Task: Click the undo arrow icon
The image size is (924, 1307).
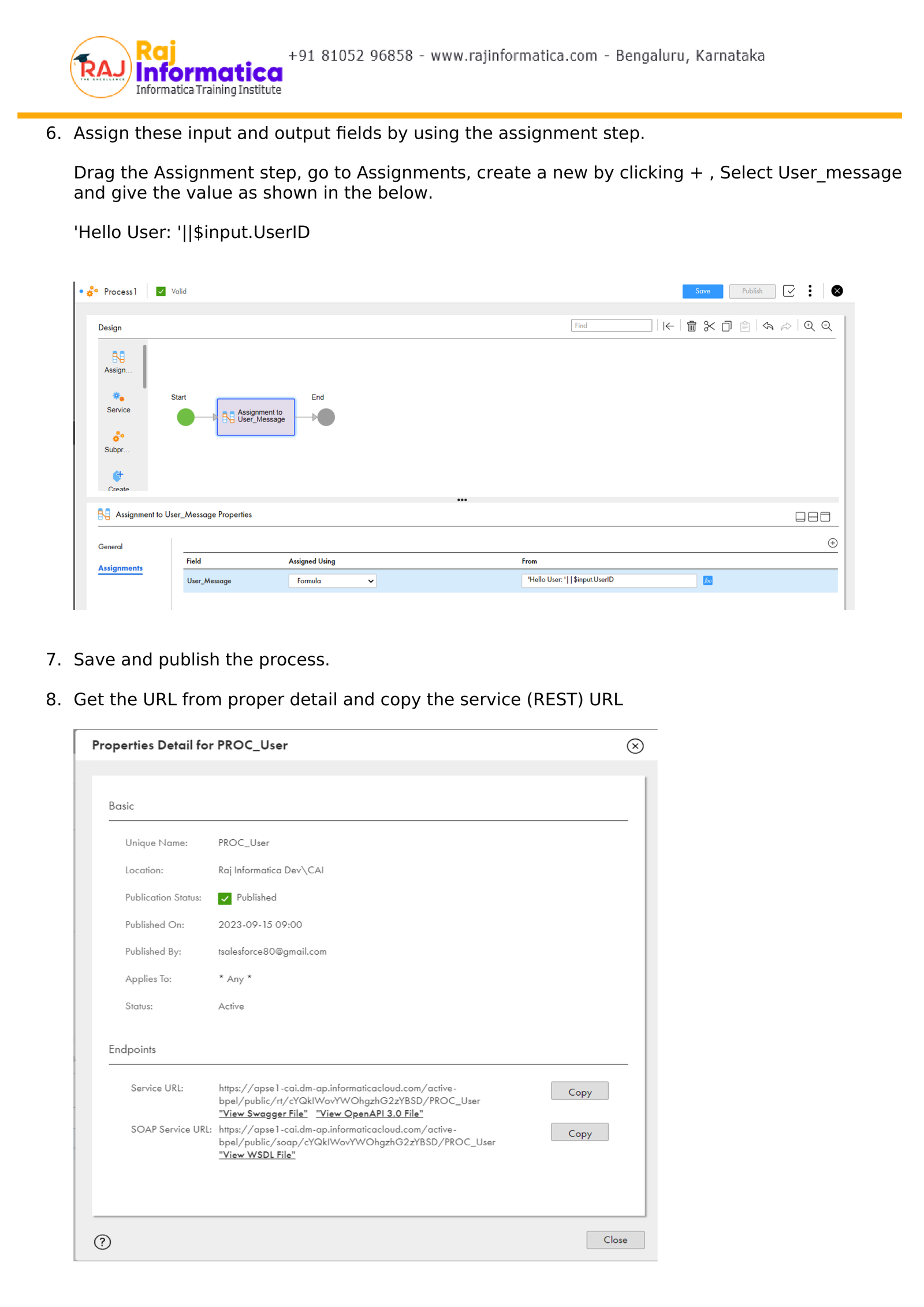Action: tap(767, 326)
